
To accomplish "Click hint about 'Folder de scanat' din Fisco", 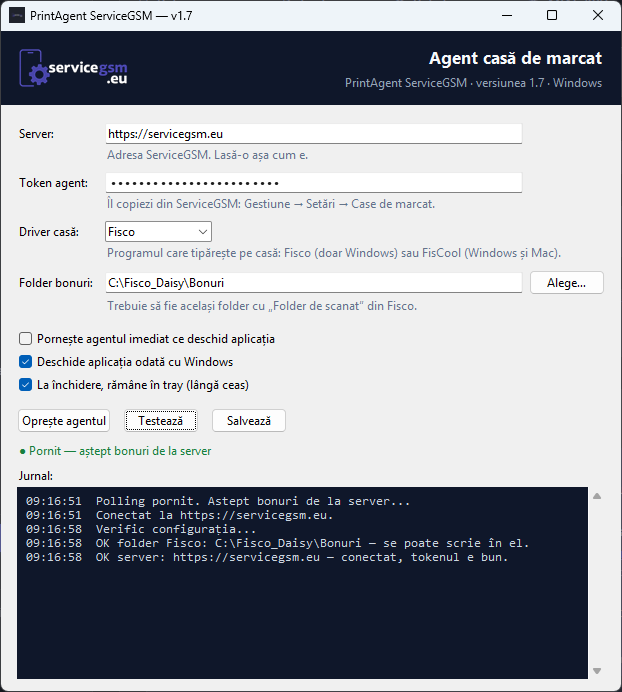I will click(x=262, y=306).
